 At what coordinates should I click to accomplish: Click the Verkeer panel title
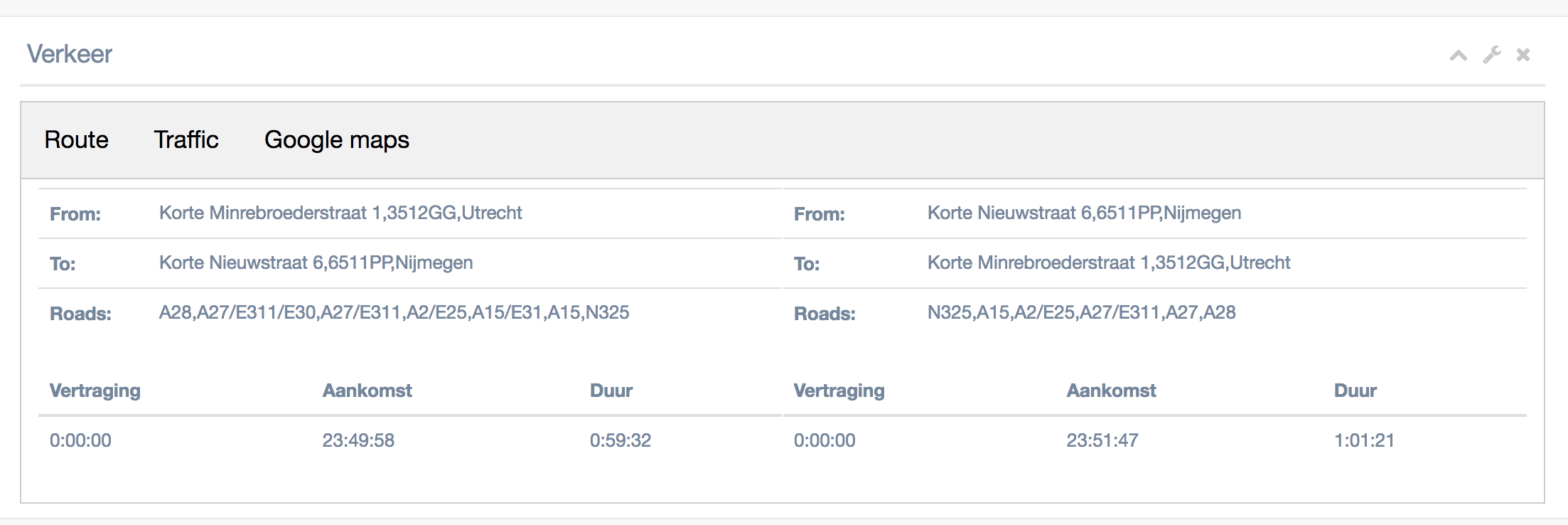(x=70, y=54)
